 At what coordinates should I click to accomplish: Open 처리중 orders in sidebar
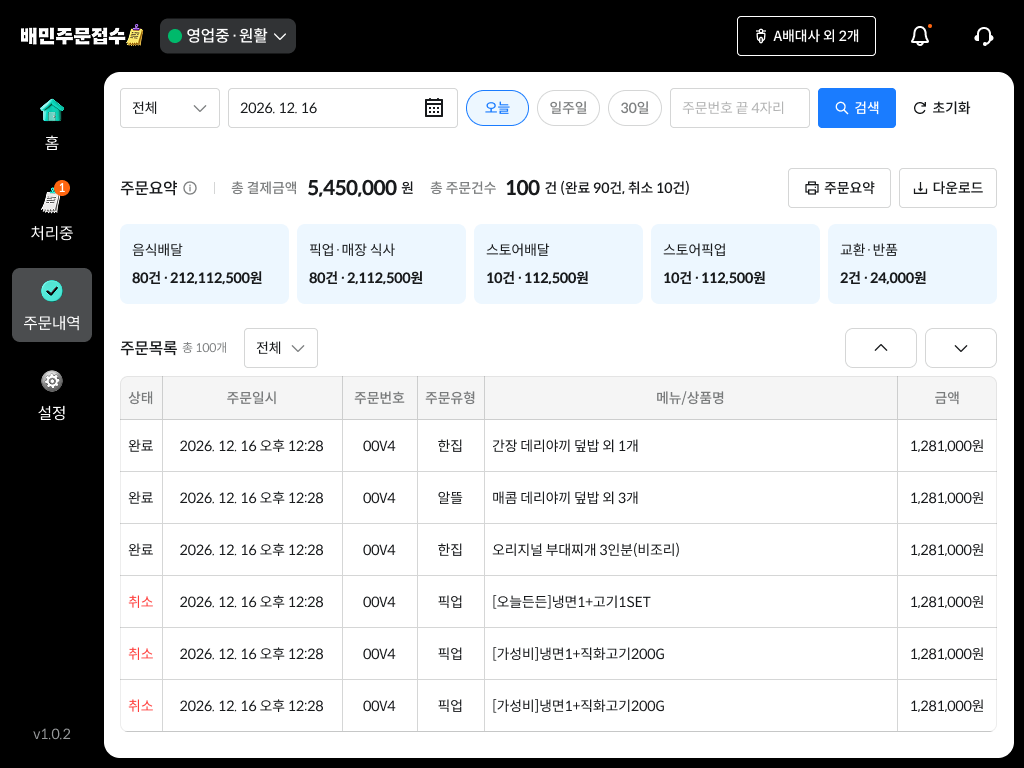(x=52, y=213)
